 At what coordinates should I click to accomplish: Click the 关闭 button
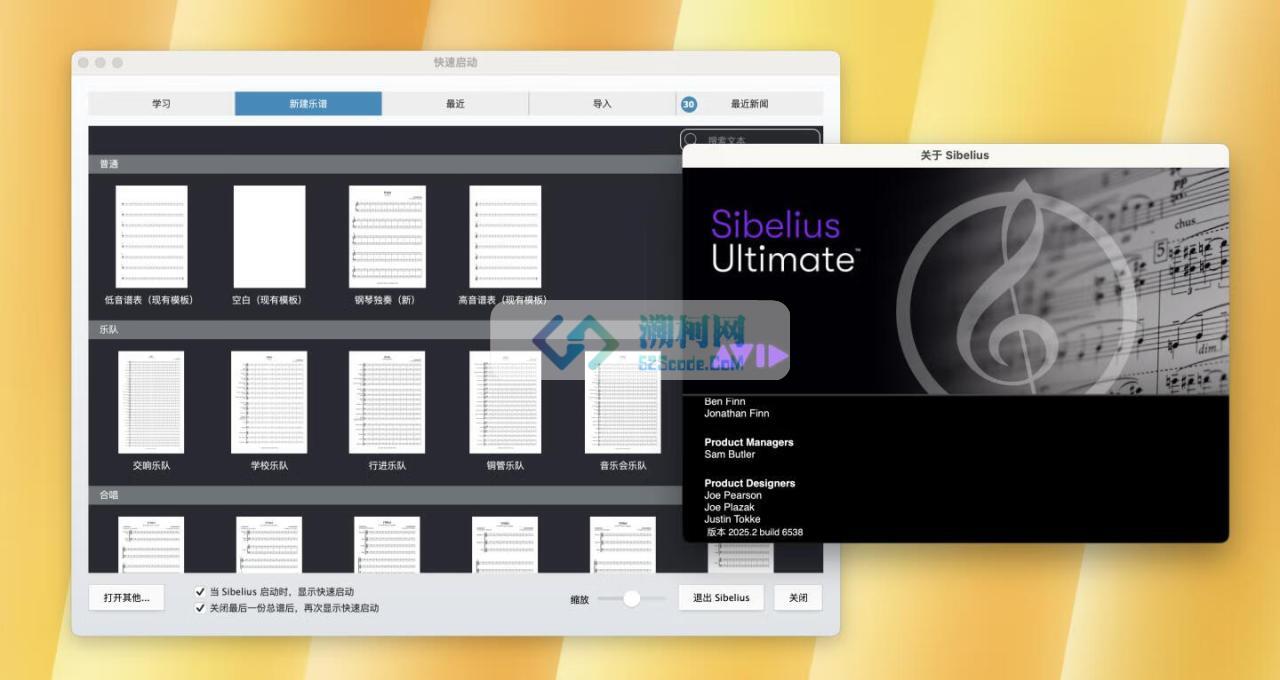(798, 598)
